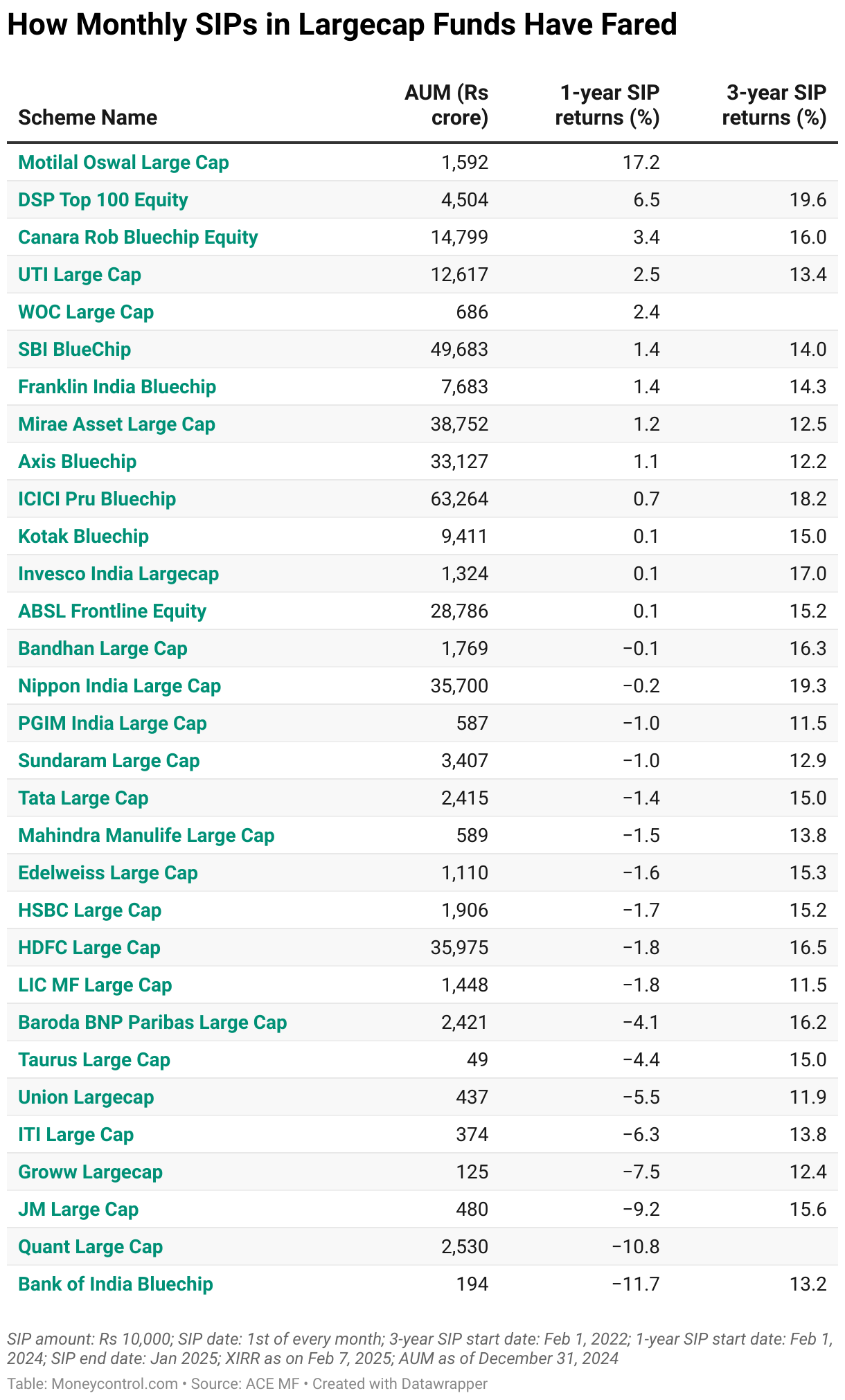The image size is (845, 1400).
Task: Sort by AUM (Rs crore) column header
Action: (x=446, y=105)
